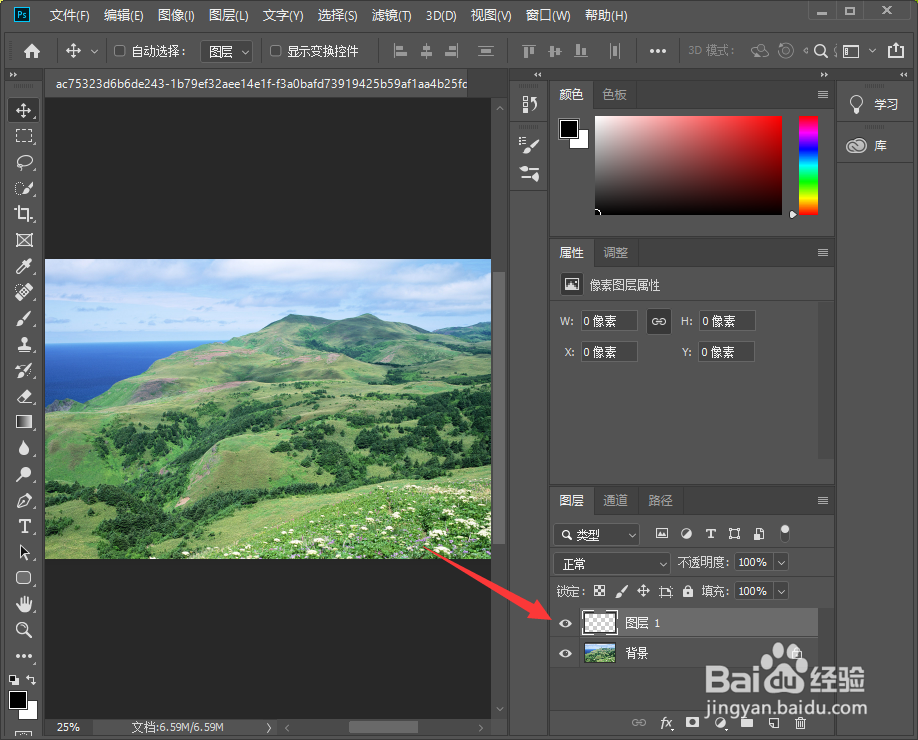Select the History Brush tool
Image resolution: width=918 pixels, height=740 pixels.
pyautogui.click(x=23, y=370)
